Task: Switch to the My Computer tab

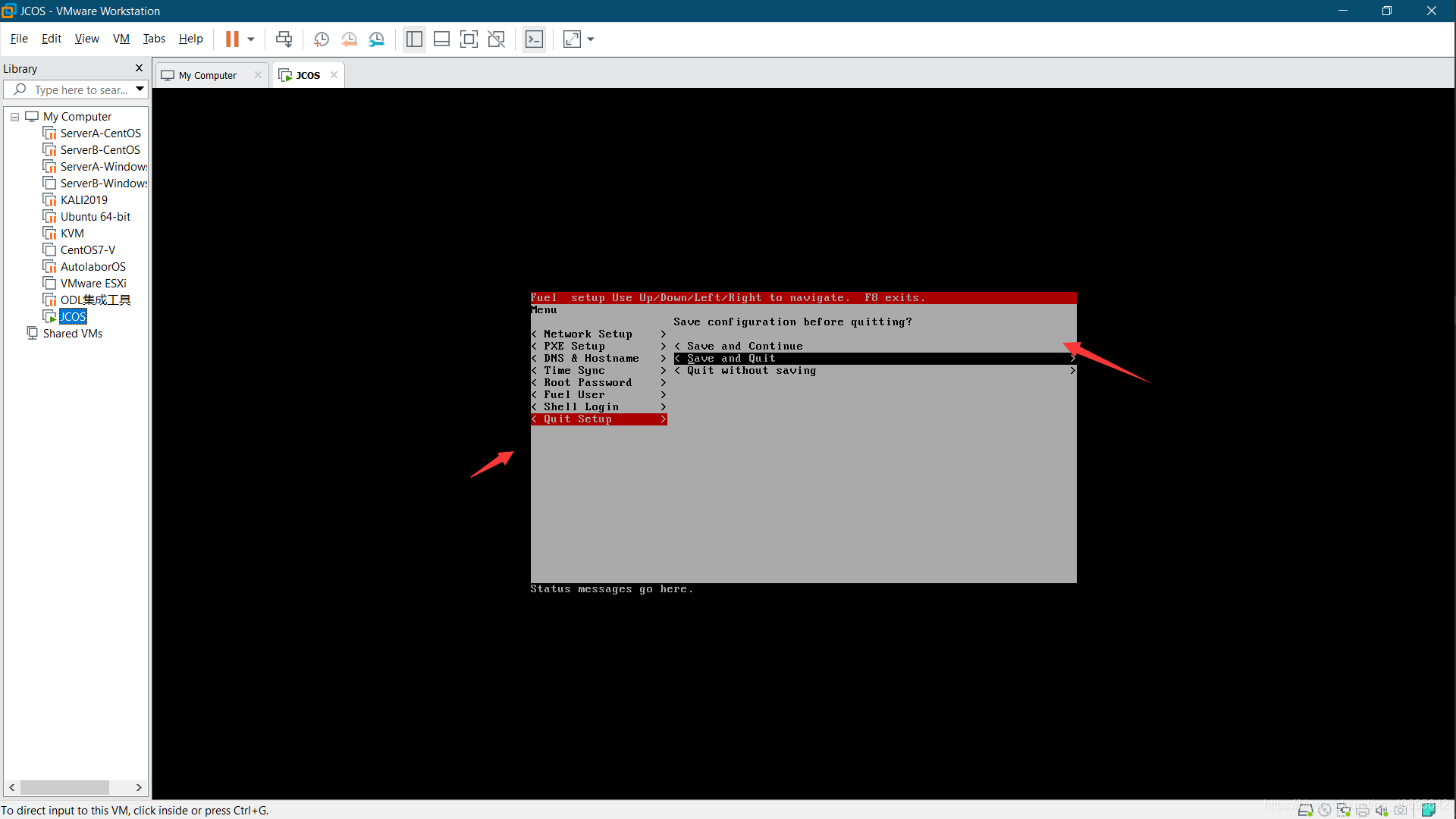Action: (207, 75)
